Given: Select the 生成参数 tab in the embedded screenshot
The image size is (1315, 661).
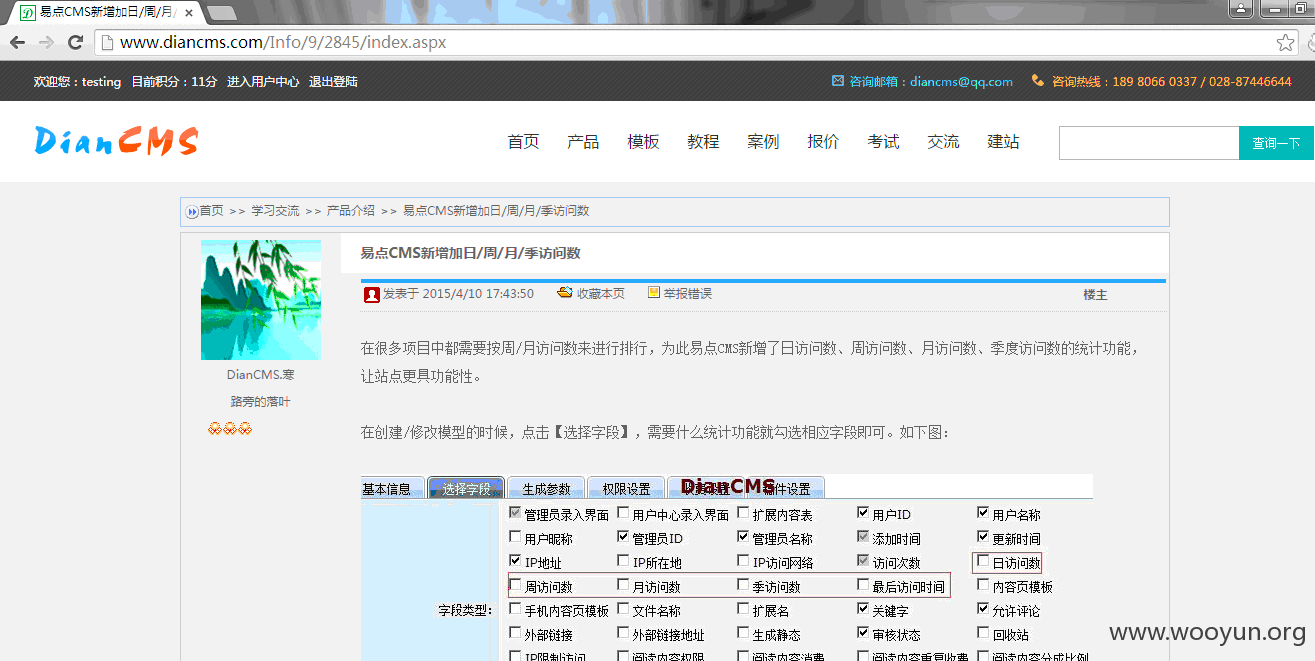Looking at the screenshot, I should [x=546, y=488].
